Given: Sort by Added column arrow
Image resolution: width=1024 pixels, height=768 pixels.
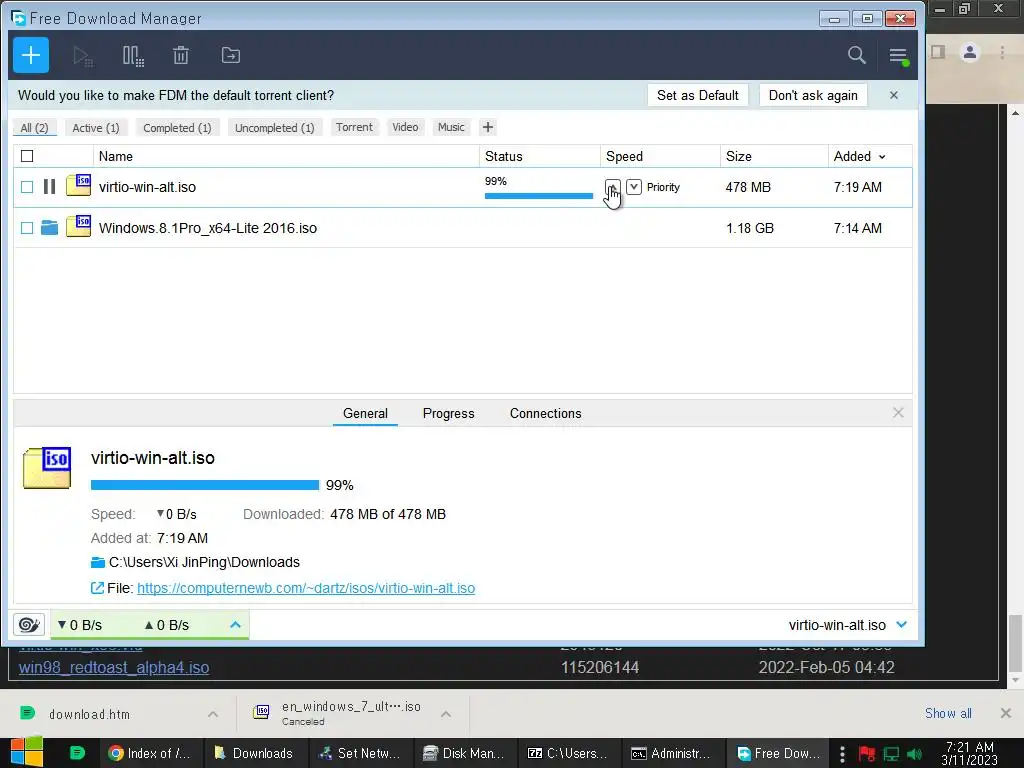Looking at the screenshot, I should 882,157.
